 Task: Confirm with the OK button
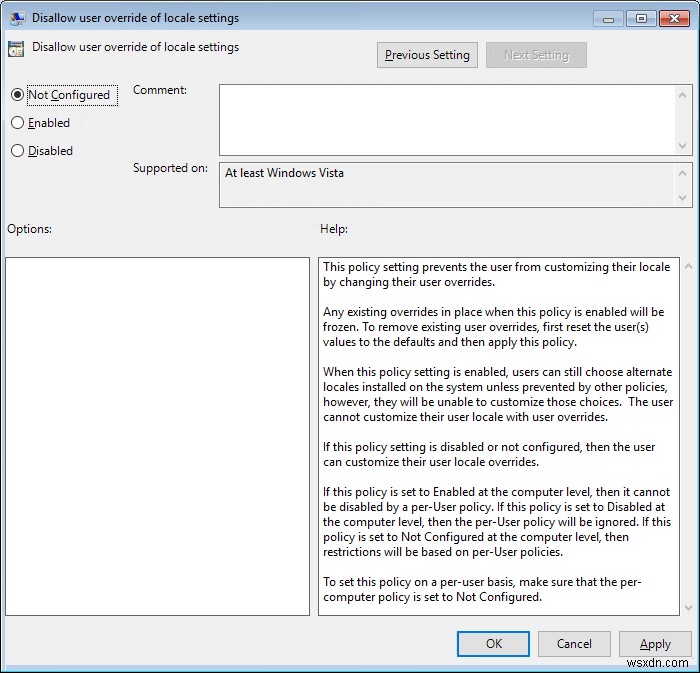click(493, 644)
